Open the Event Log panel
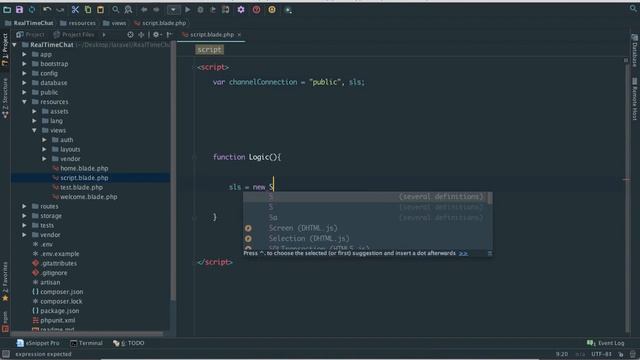Viewport: 640px width, 360px height. point(606,343)
